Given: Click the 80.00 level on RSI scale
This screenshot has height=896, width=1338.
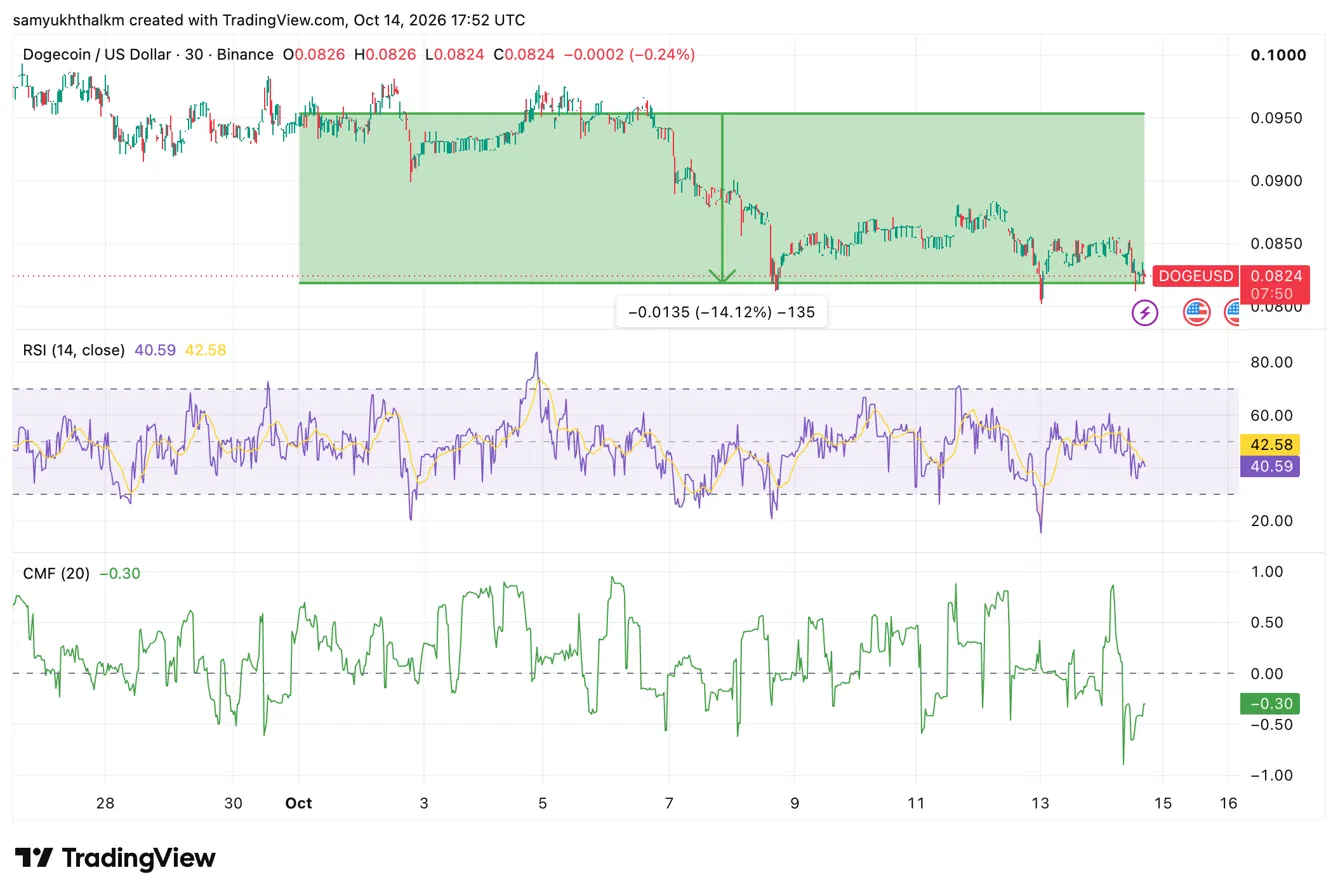Looking at the screenshot, I should click(x=1272, y=362).
